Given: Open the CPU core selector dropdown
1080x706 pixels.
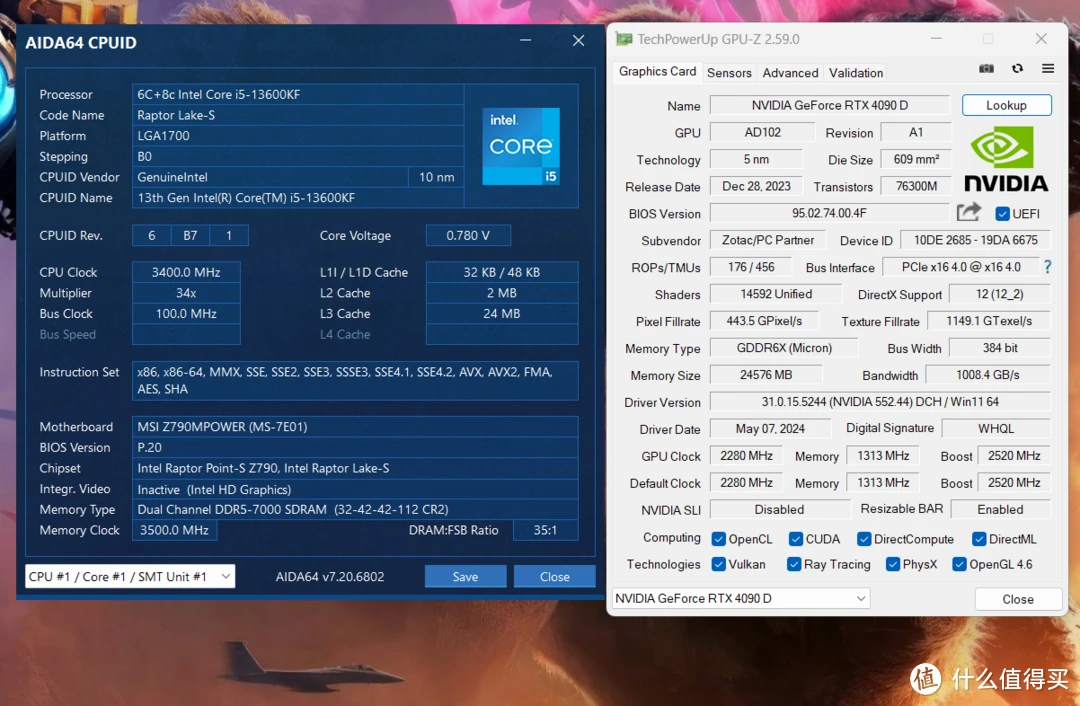Looking at the screenshot, I should [x=130, y=576].
